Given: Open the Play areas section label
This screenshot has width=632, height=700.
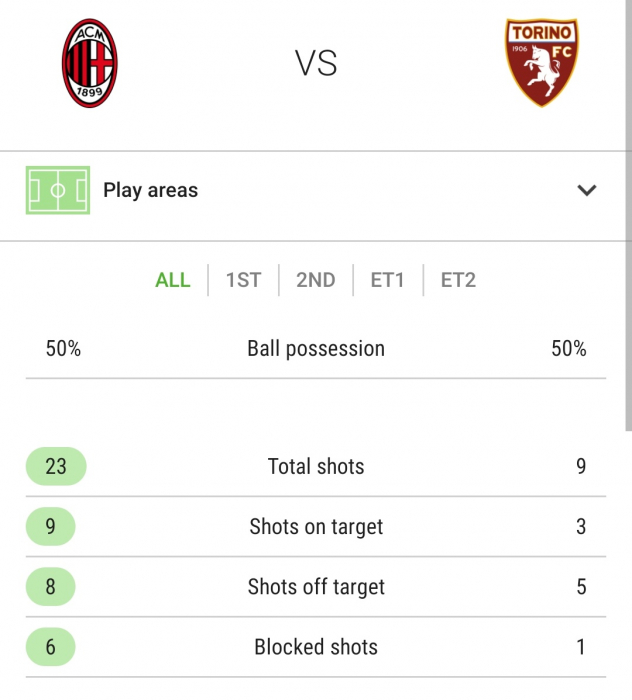Looking at the screenshot, I should 150,190.
